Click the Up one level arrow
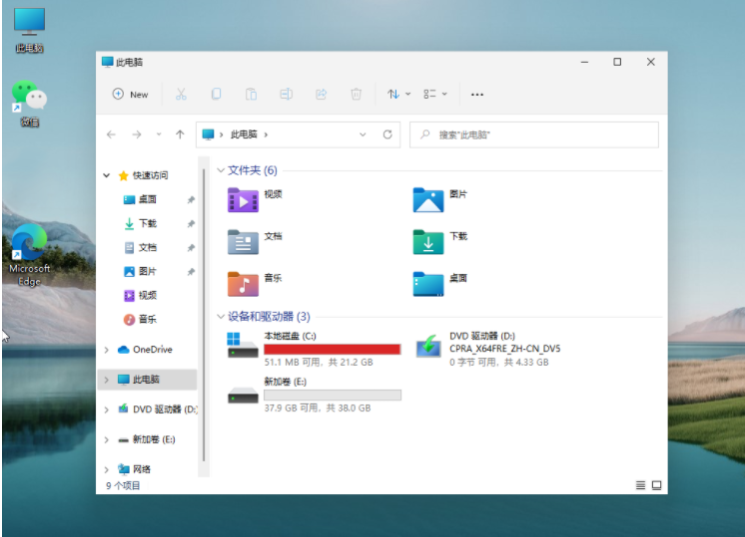The height and width of the screenshot is (537, 745). 180,134
